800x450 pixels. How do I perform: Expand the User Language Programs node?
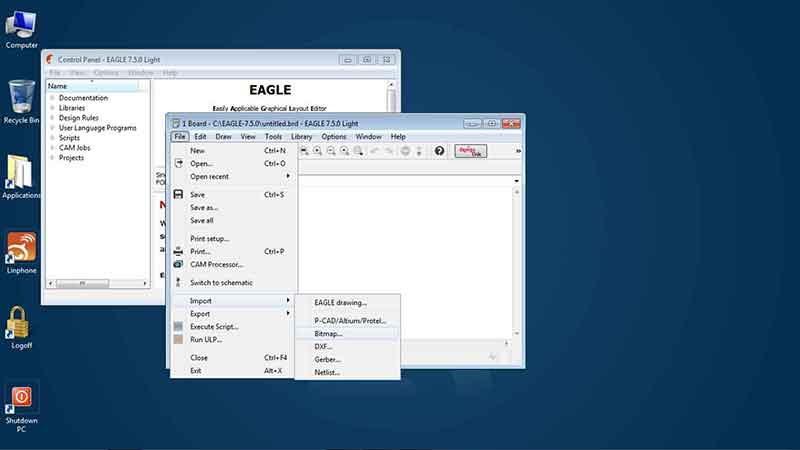52,128
